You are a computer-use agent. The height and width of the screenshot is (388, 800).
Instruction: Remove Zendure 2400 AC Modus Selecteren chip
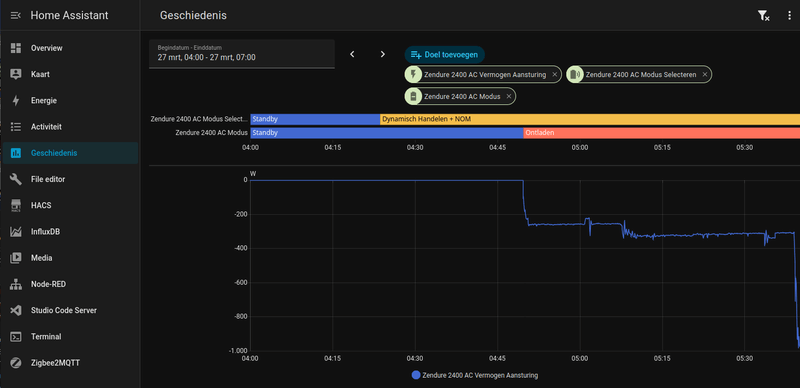pyautogui.click(x=705, y=75)
